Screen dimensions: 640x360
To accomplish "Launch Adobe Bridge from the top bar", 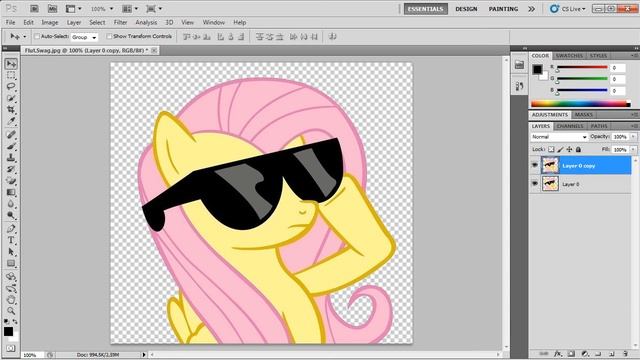I will [34, 9].
